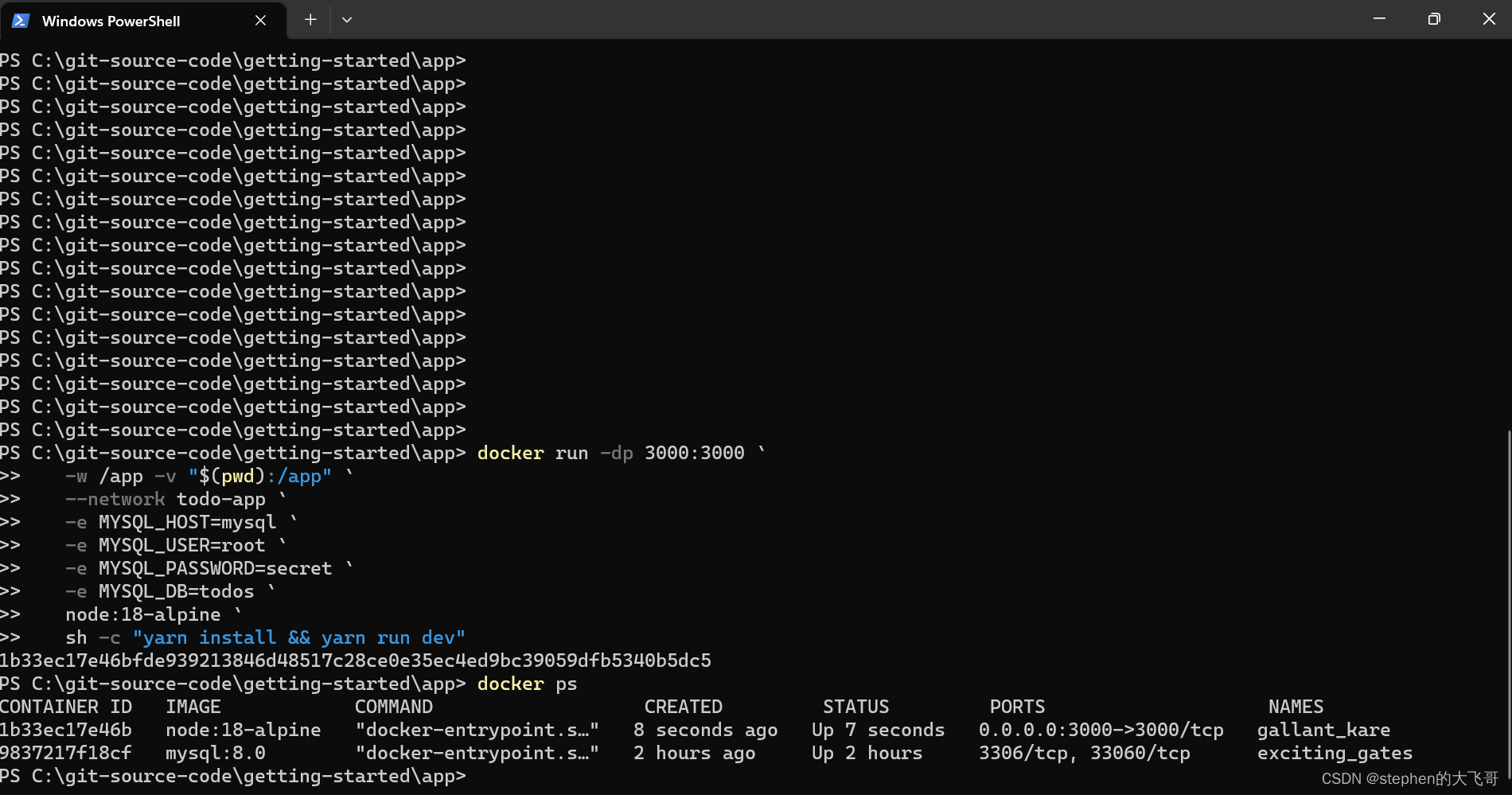
Task: Click the terminal vertical scrollbar
Action: click(x=1508, y=605)
